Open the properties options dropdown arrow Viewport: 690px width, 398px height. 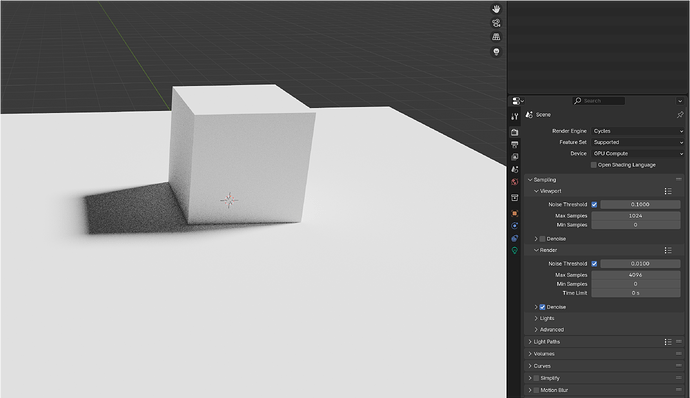[x=680, y=101]
